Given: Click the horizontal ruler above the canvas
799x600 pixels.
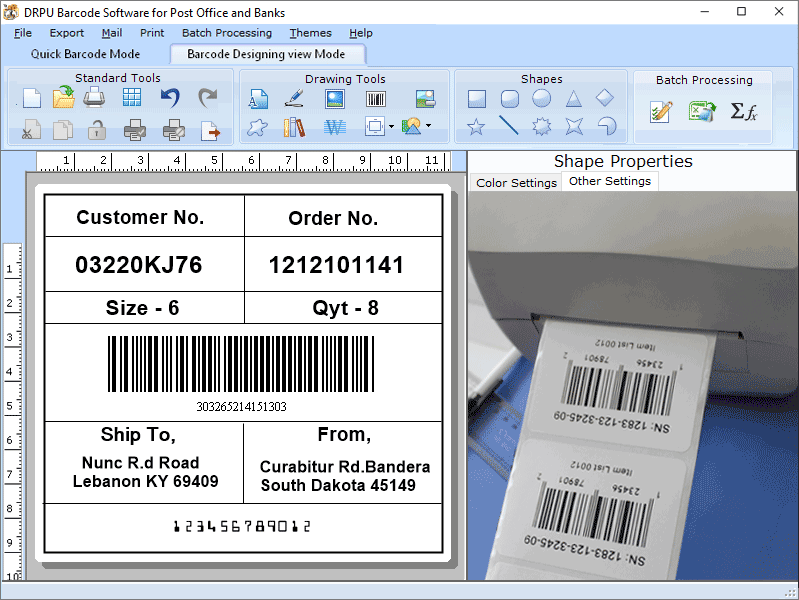Looking at the screenshot, I should 244,161.
